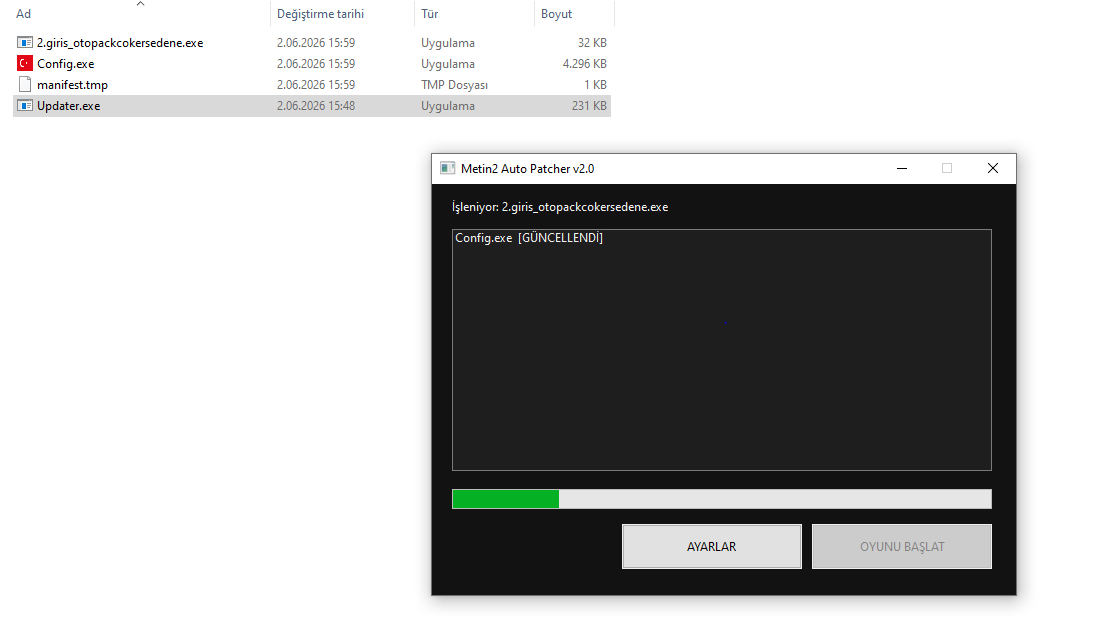Click the 1 KB size cell
1119x637 pixels.
pyautogui.click(x=595, y=84)
